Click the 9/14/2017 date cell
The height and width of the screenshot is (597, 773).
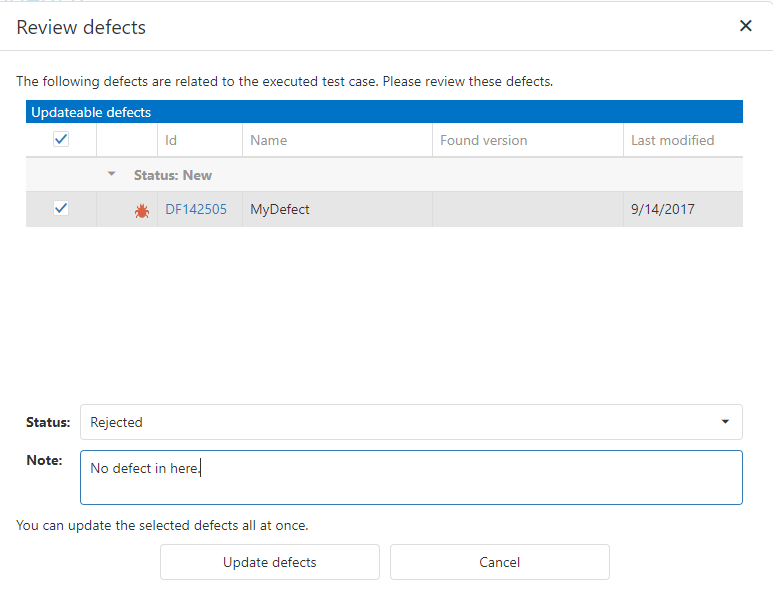click(x=663, y=210)
